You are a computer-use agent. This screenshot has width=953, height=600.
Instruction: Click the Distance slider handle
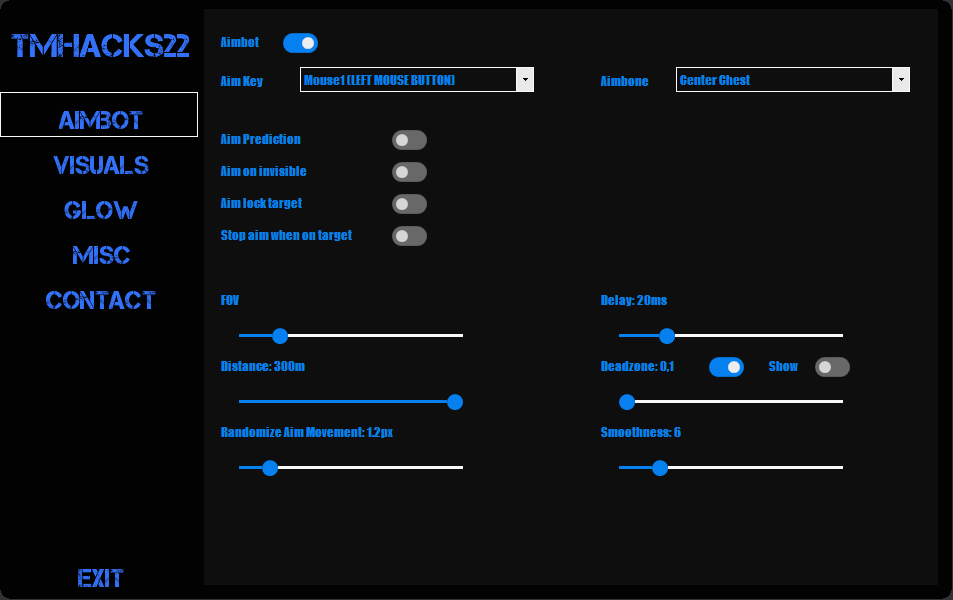(x=455, y=402)
